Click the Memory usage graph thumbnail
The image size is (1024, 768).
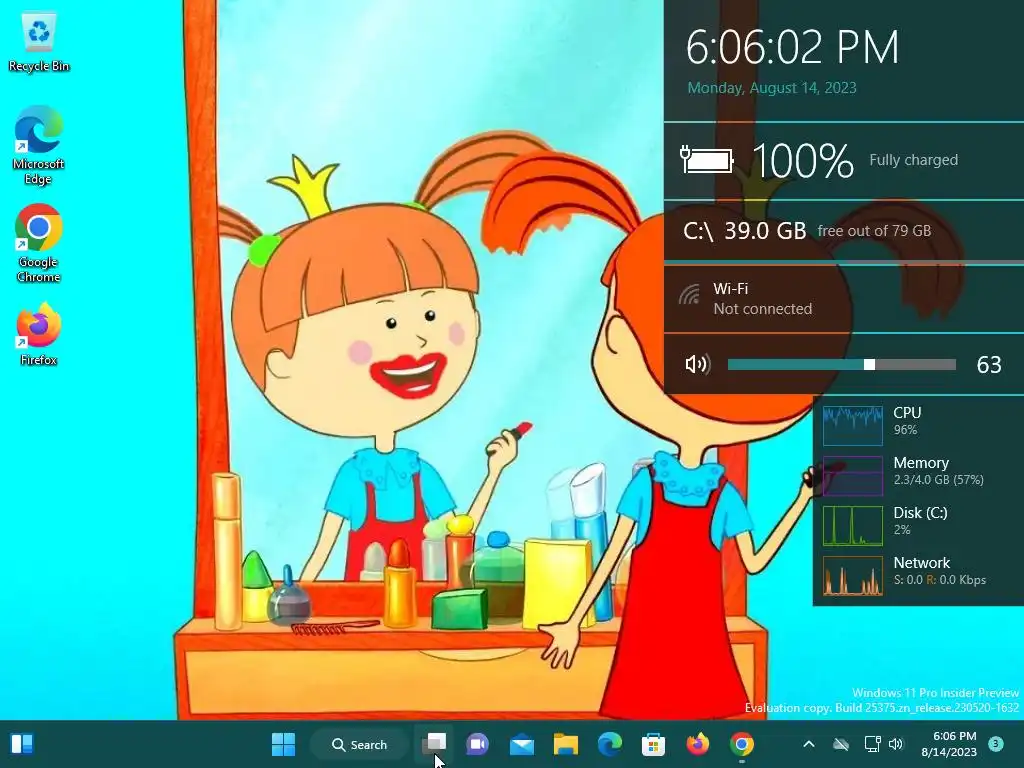pos(853,476)
